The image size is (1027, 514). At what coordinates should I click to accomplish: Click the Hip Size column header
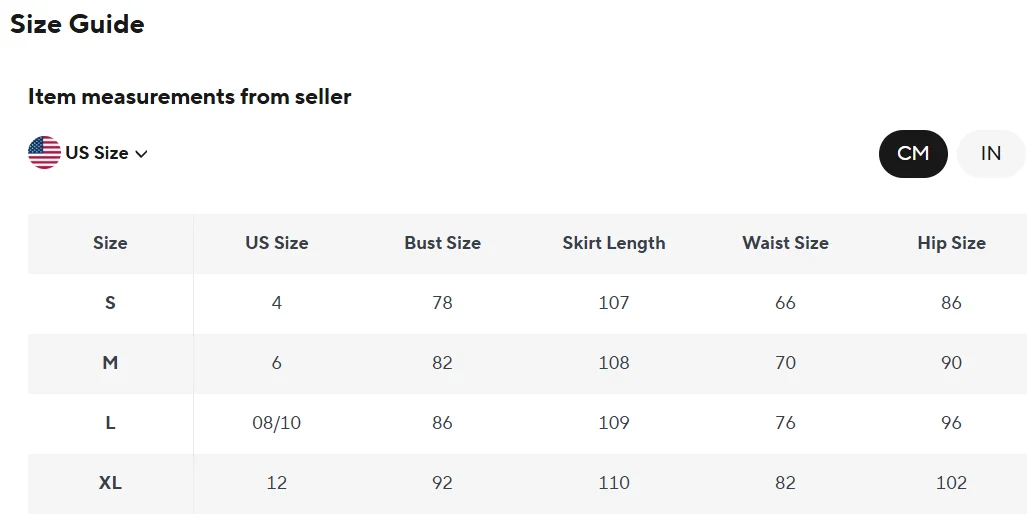(951, 243)
